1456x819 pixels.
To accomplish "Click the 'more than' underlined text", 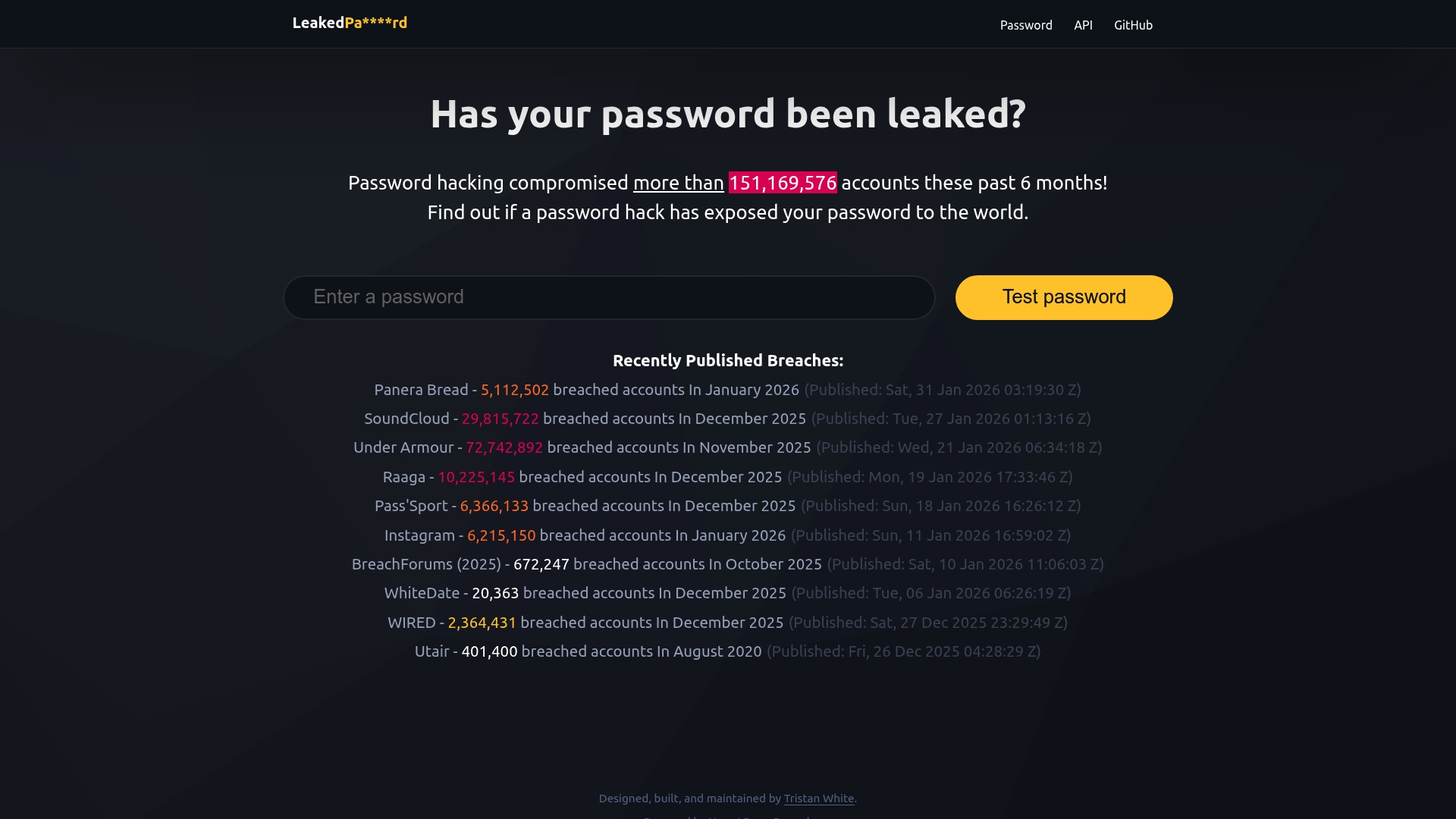I will [x=678, y=183].
